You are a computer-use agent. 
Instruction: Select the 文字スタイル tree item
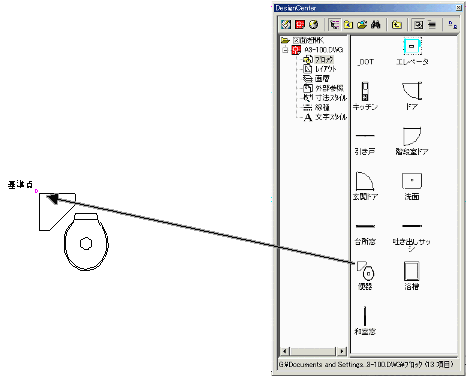tap(331, 117)
